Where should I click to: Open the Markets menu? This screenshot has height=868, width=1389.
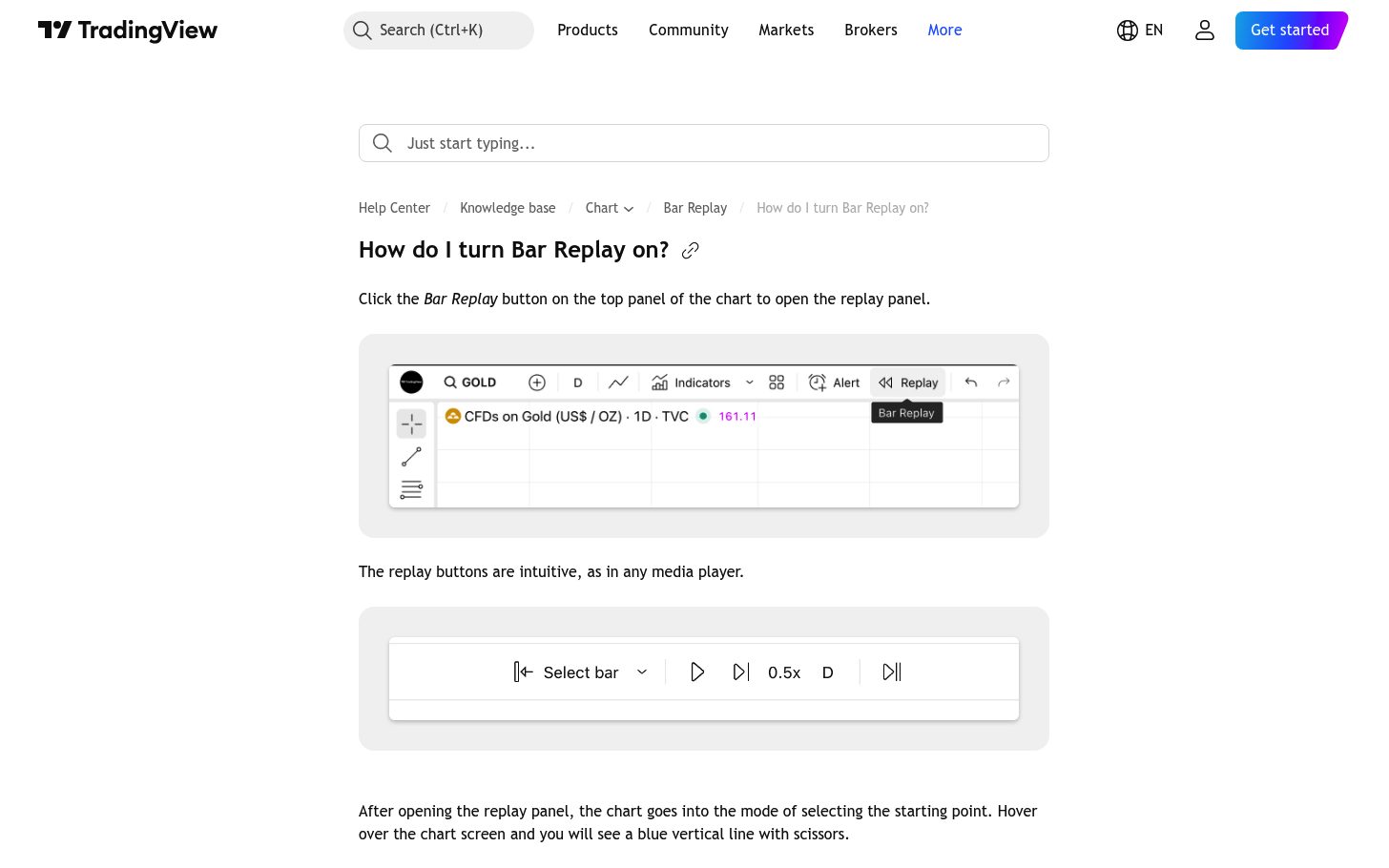click(x=786, y=31)
